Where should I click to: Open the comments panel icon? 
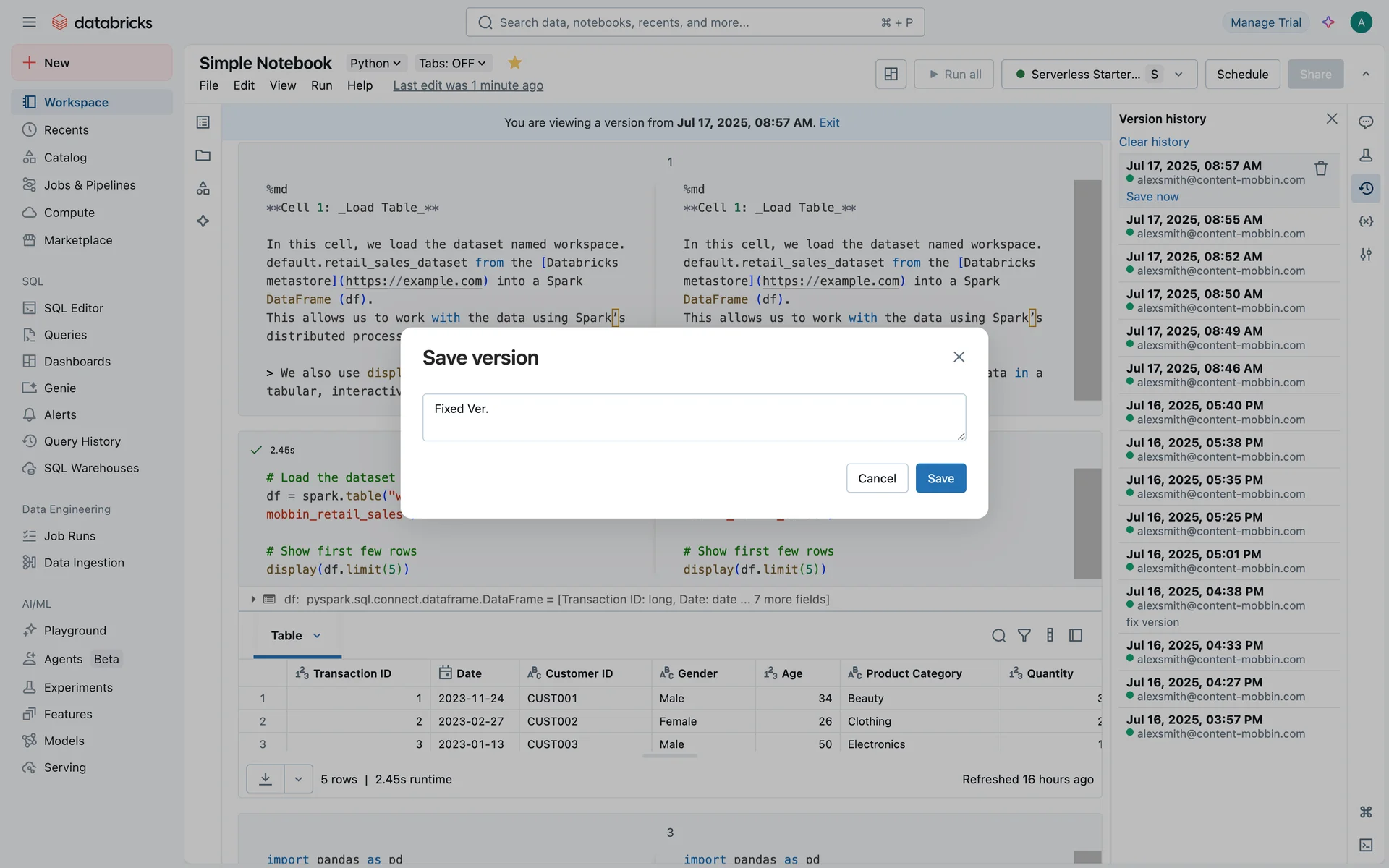tap(1365, 122)
